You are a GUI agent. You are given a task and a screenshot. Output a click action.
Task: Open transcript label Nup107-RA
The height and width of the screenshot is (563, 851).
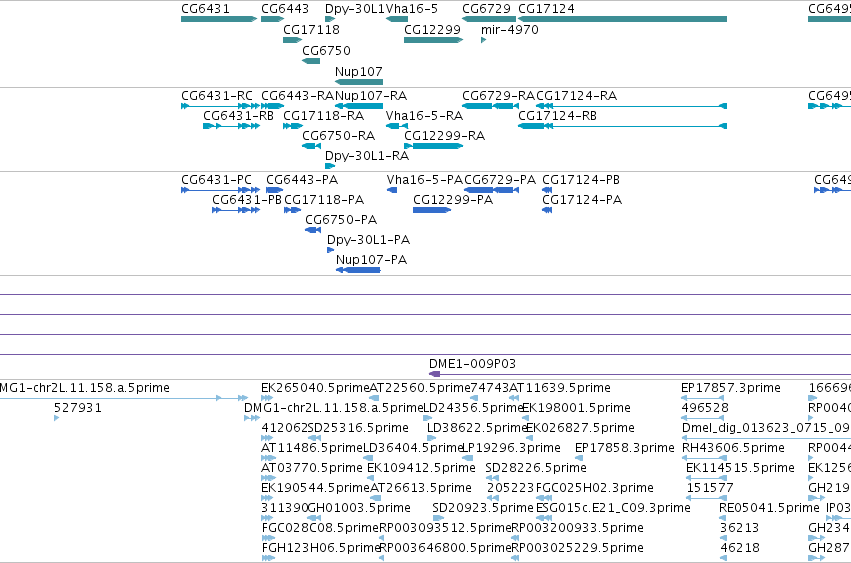point(371,96)
